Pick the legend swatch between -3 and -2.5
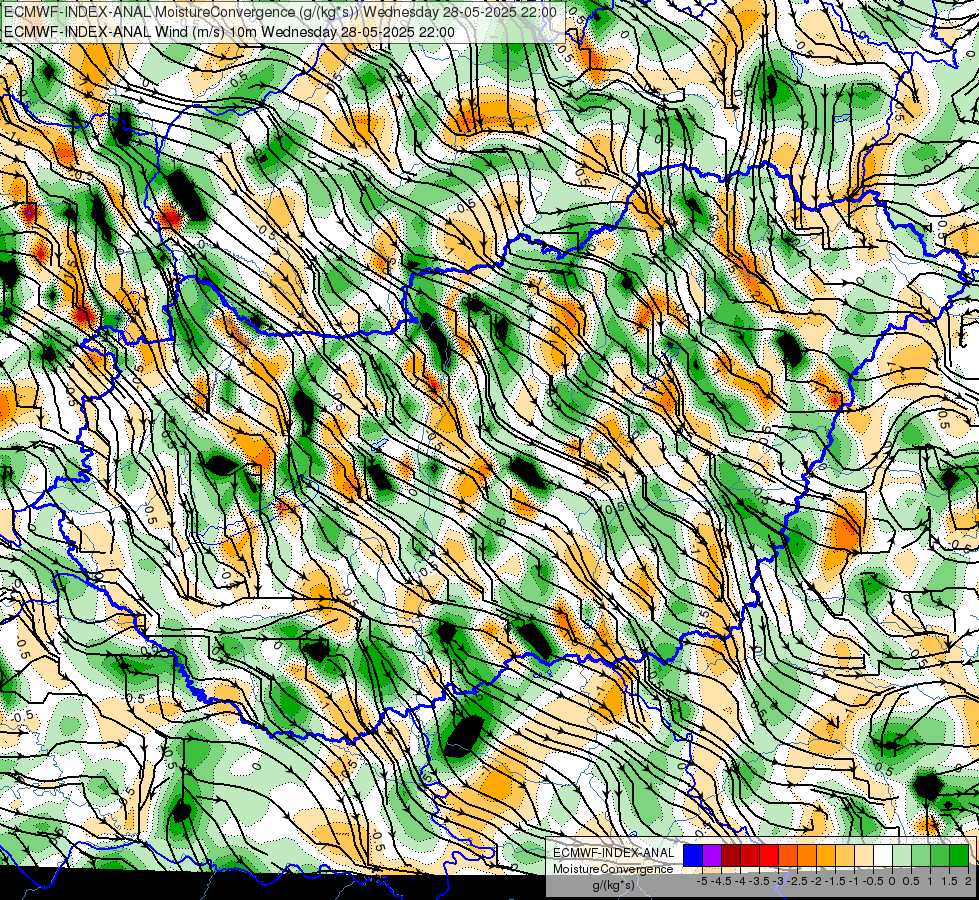 coord(788,855)
